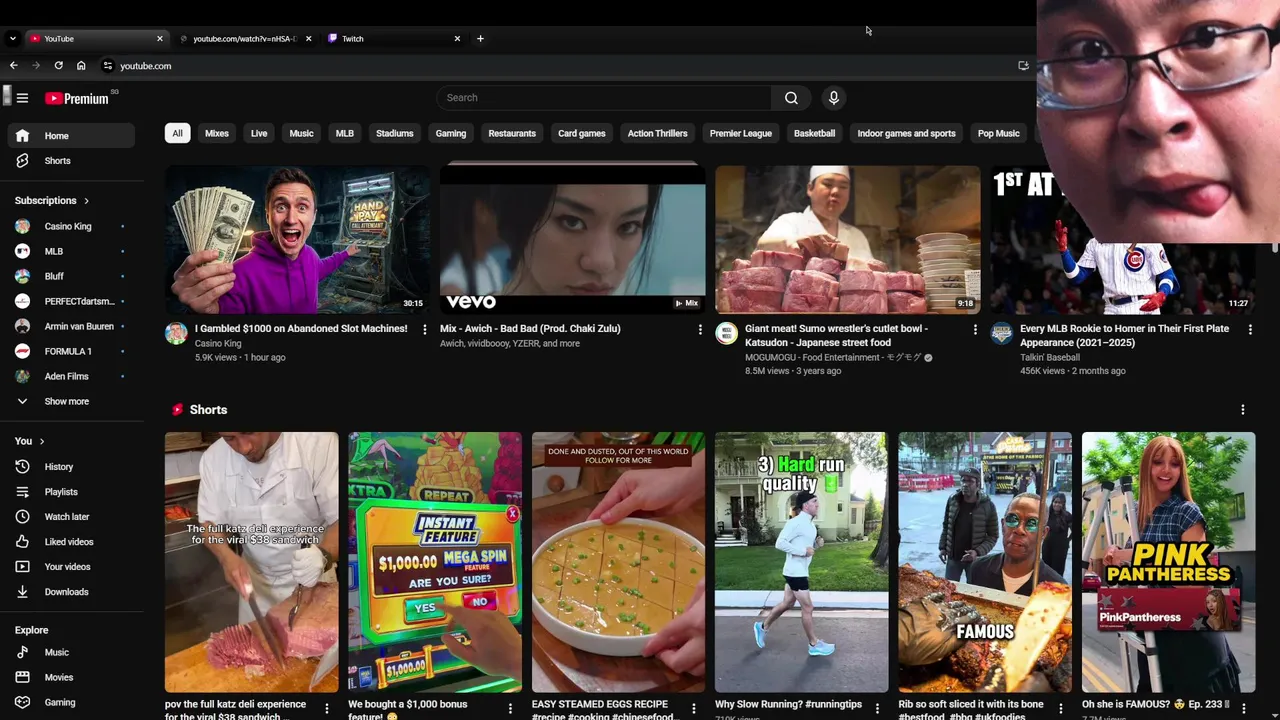Play PinkPantheress short thumbnail
1280x720 pixels.
pyautogui.click(x=1168, y=562)
